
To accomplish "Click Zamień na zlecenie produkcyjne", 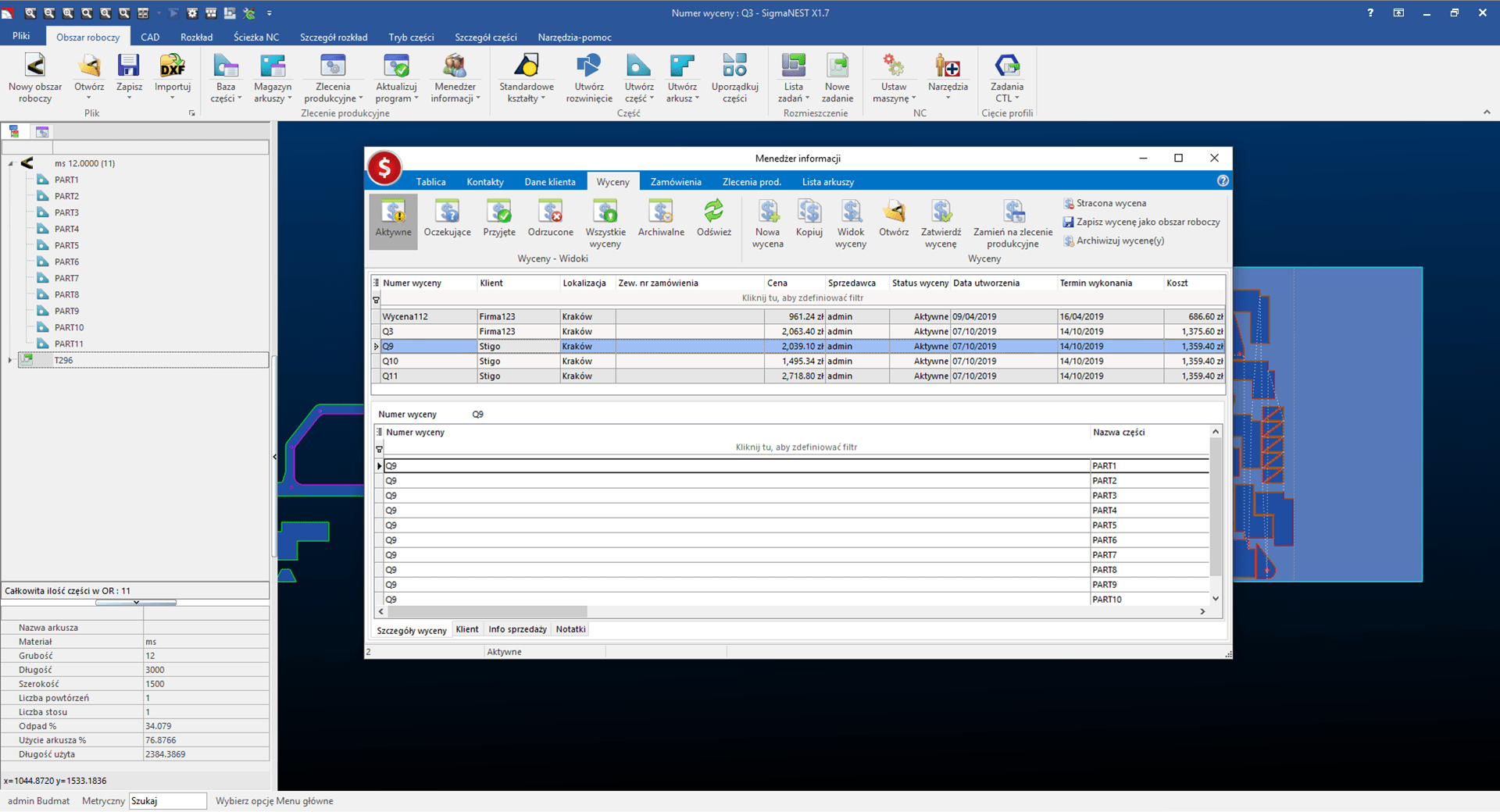I will pyautogui.click(x=1012, y=223).
